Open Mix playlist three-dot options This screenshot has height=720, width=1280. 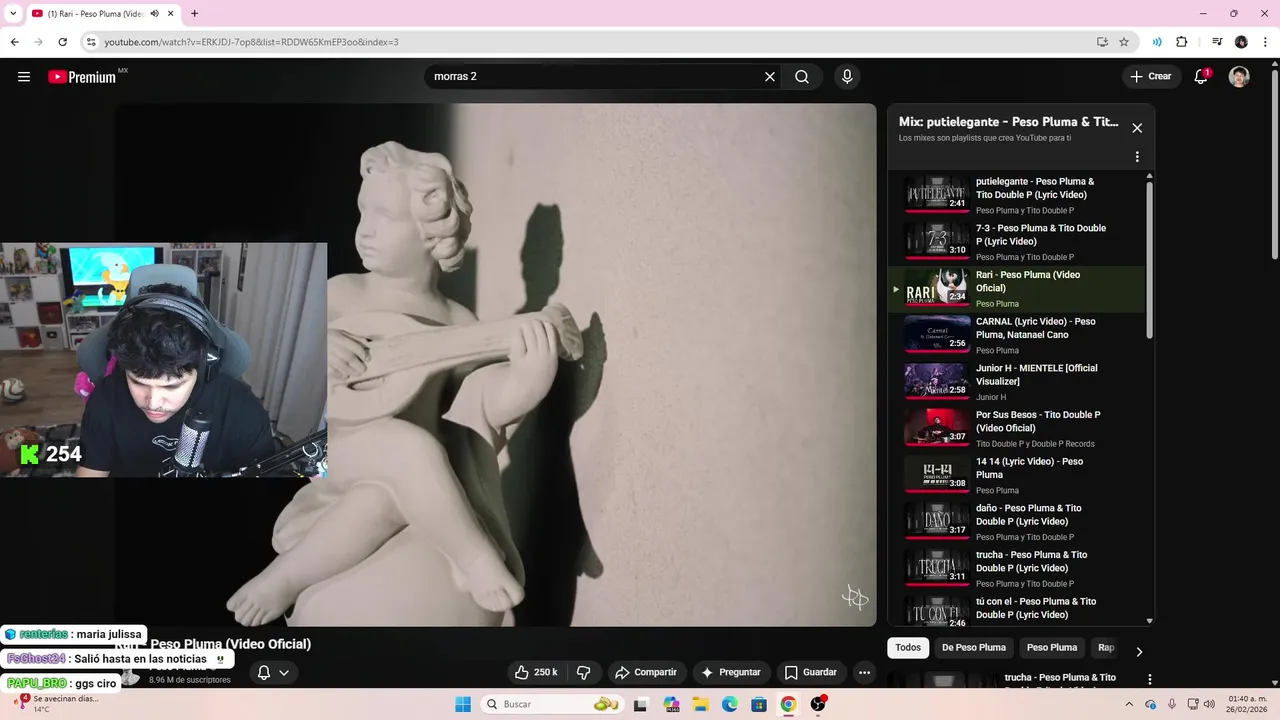click(x=1137, y=157)
